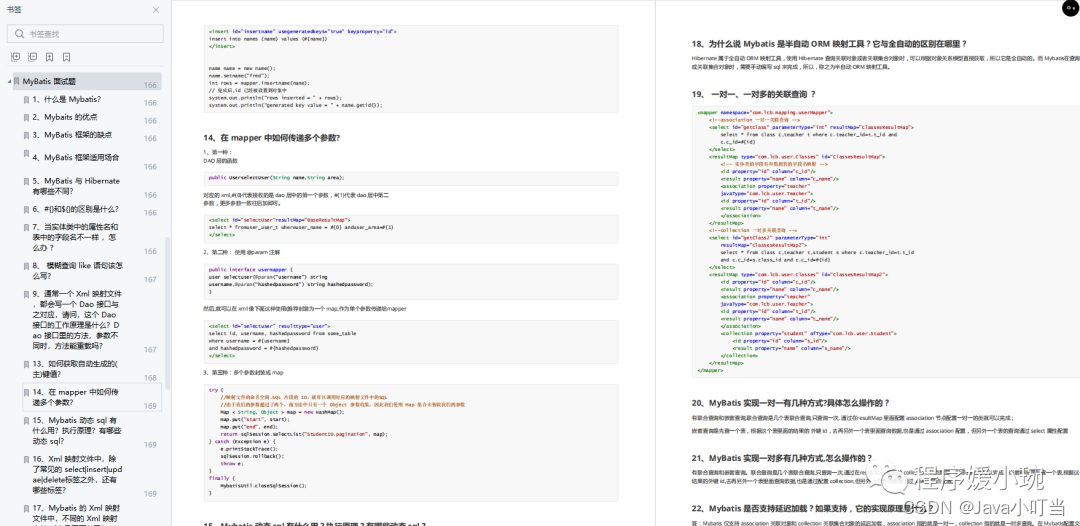1080x526 pixels.
Task: Click the text DAO 层的函数
Action: click(x=220, y=160)
